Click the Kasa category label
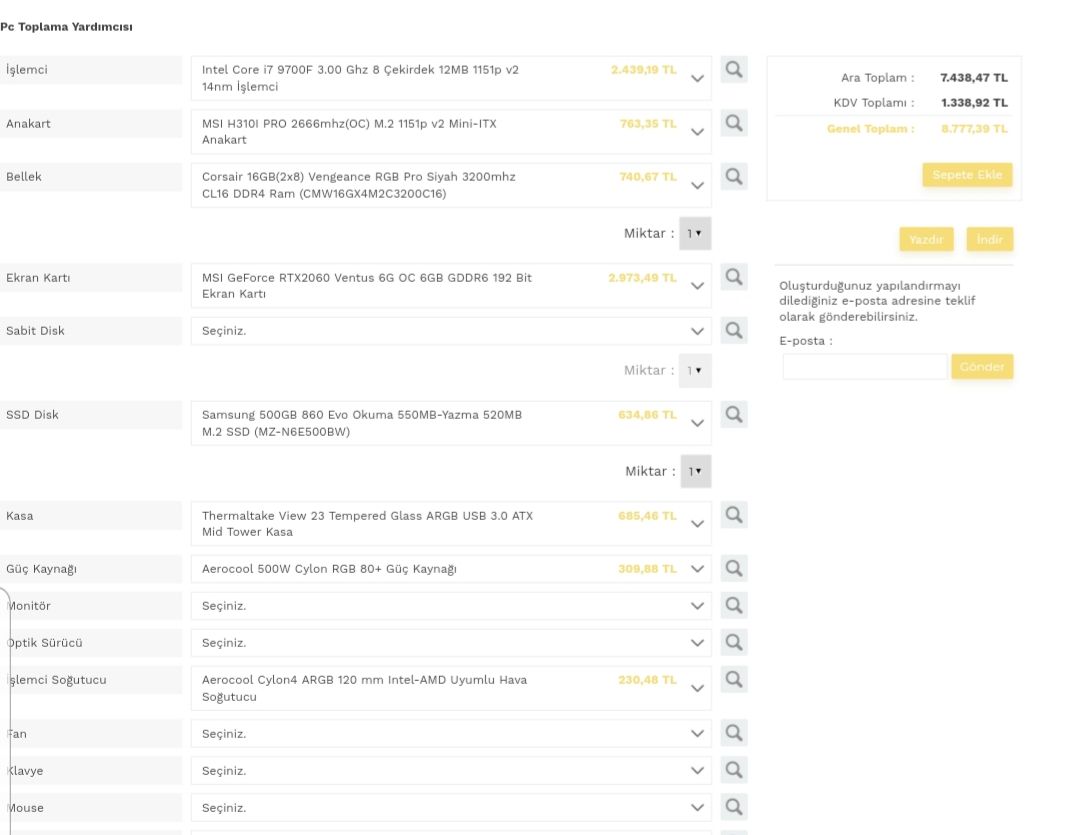This screenshot has height=835, width=1078. click(19, 515)
